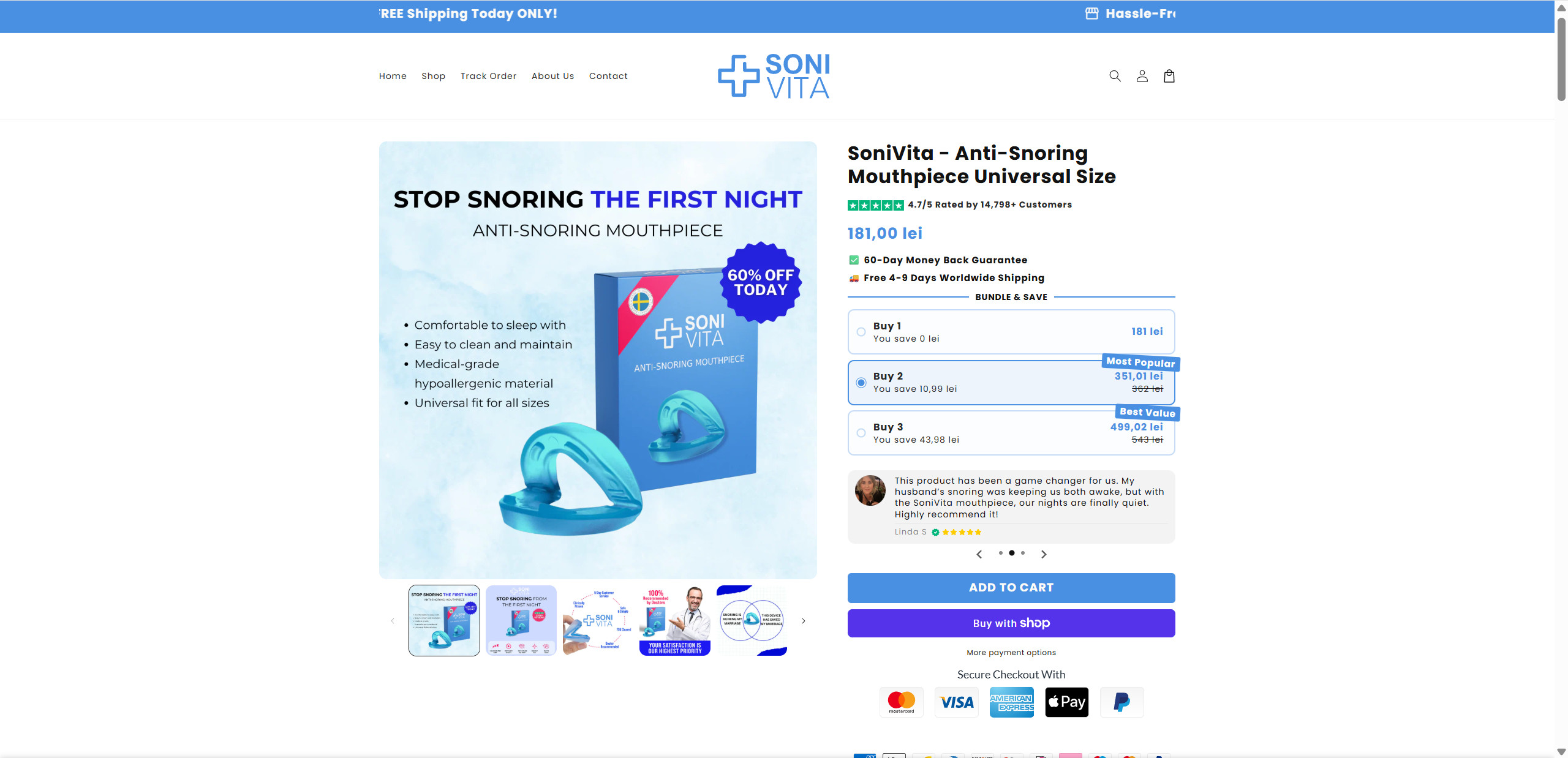Advance thumbnail gallery with right arrow
The width and height of the screenshot is (1568, 758).
coord(804,621)
